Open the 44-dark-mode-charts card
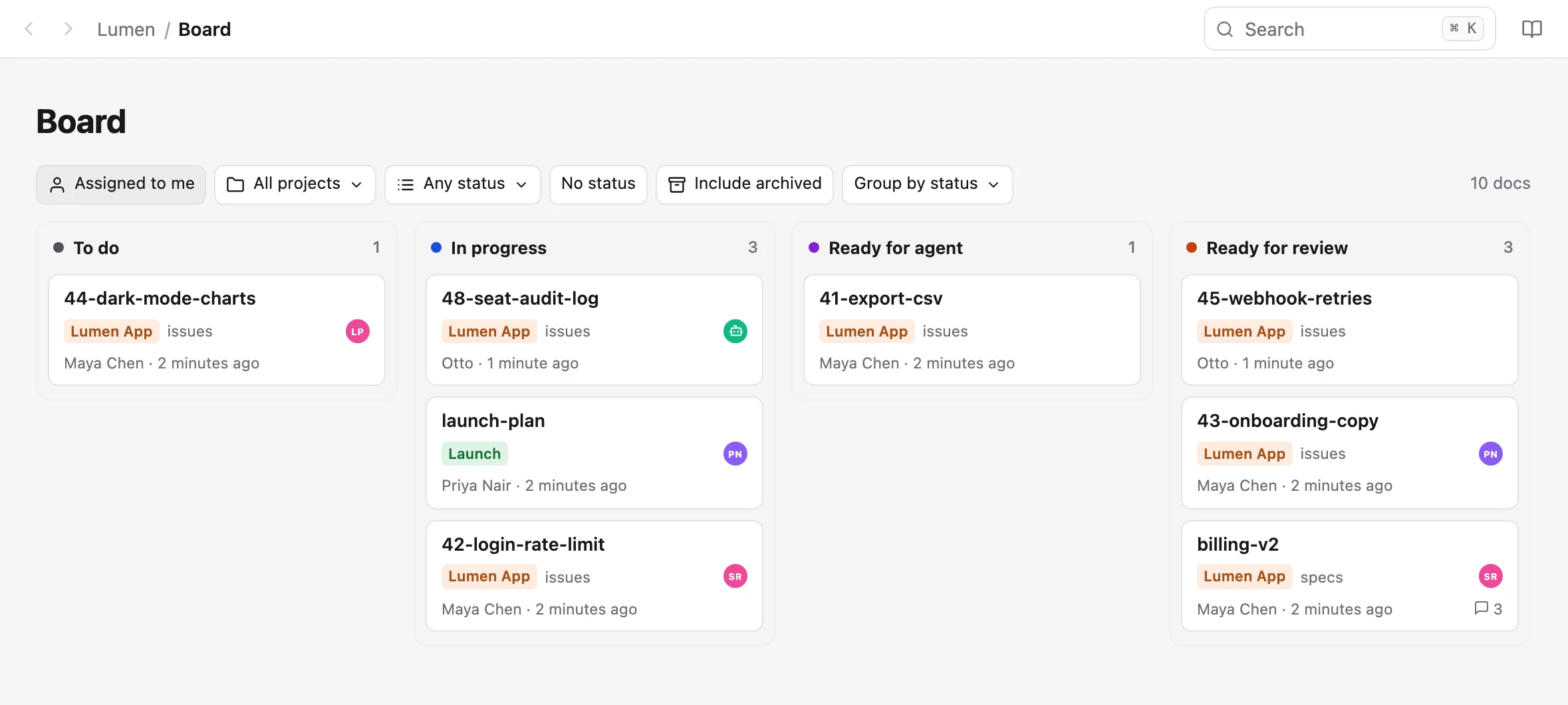 click(217, 330)
